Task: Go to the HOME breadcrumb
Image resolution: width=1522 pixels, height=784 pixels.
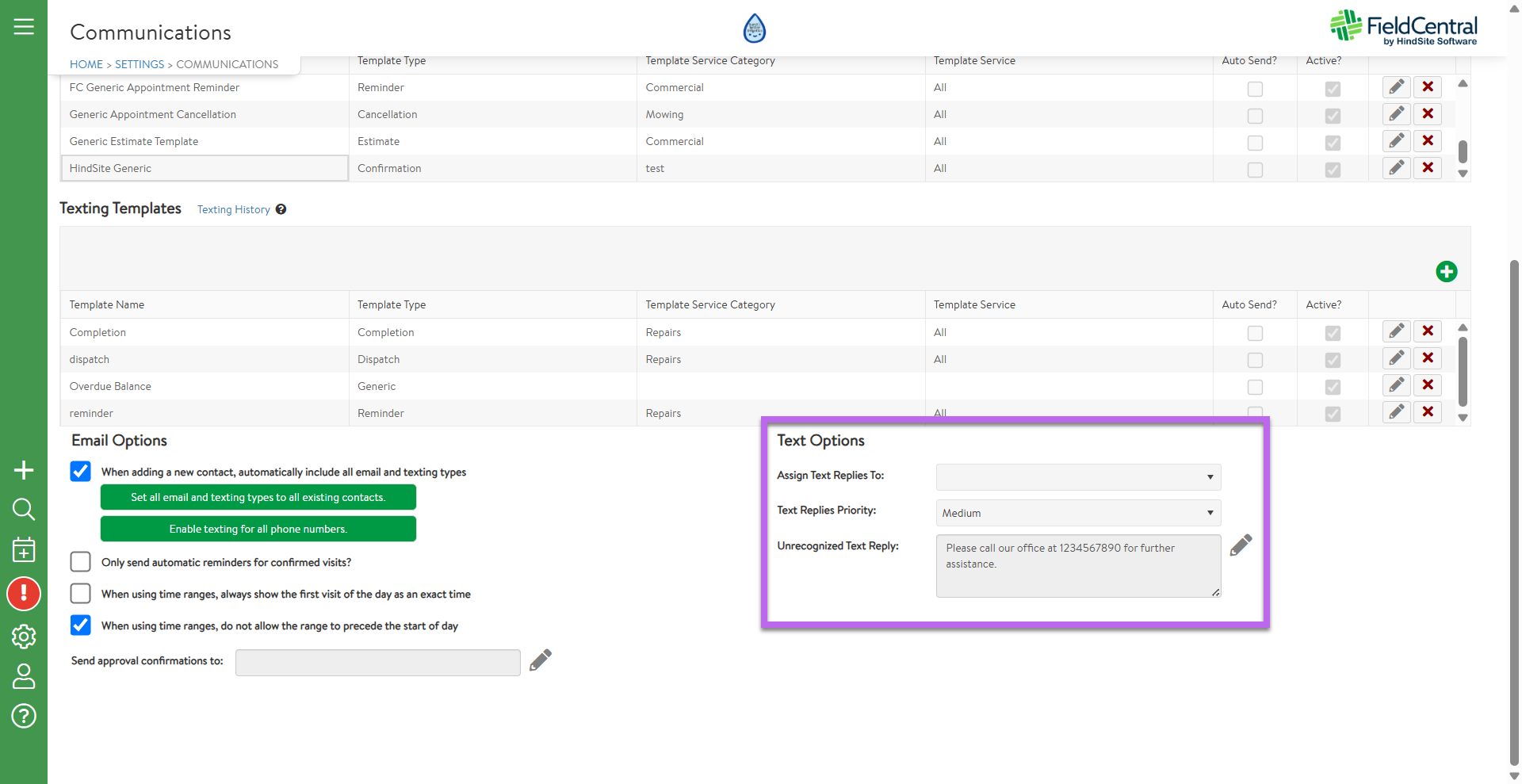Action: click(x=86, y=64)
